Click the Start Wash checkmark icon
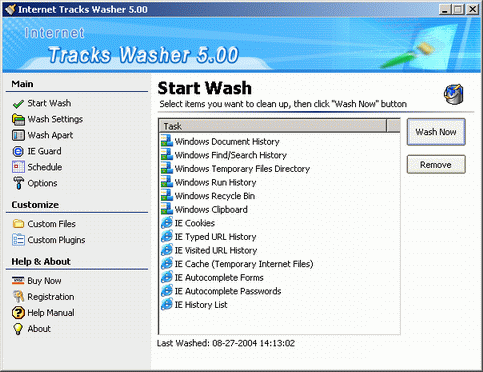483x372 pixels. pyautogui.click(x=18, y=104)
